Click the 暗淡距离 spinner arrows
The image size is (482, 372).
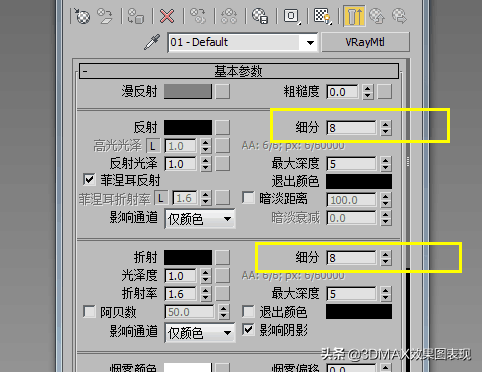coord(386,200)
